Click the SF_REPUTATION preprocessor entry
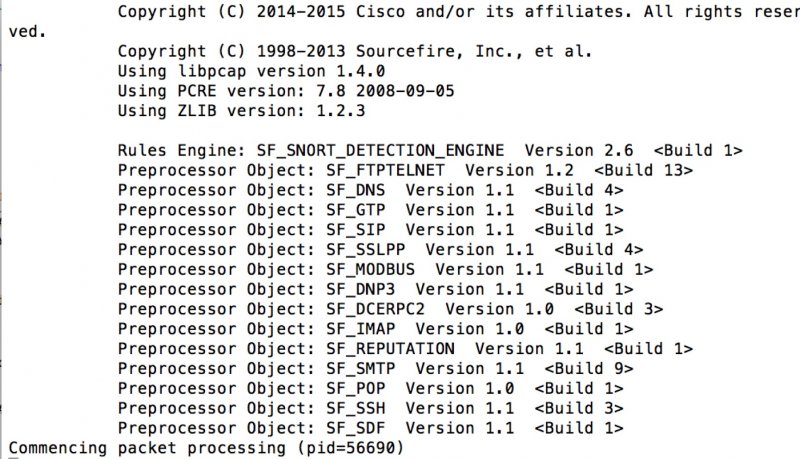 [405, 350]
